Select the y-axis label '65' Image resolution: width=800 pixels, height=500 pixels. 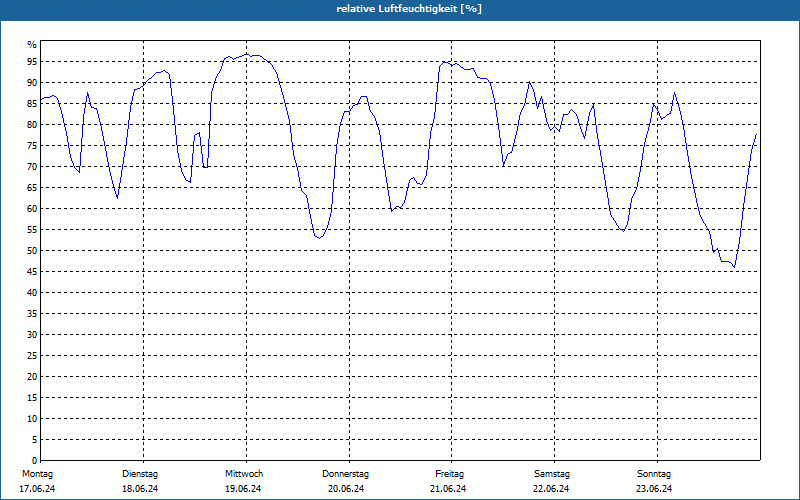pos(32,188)
